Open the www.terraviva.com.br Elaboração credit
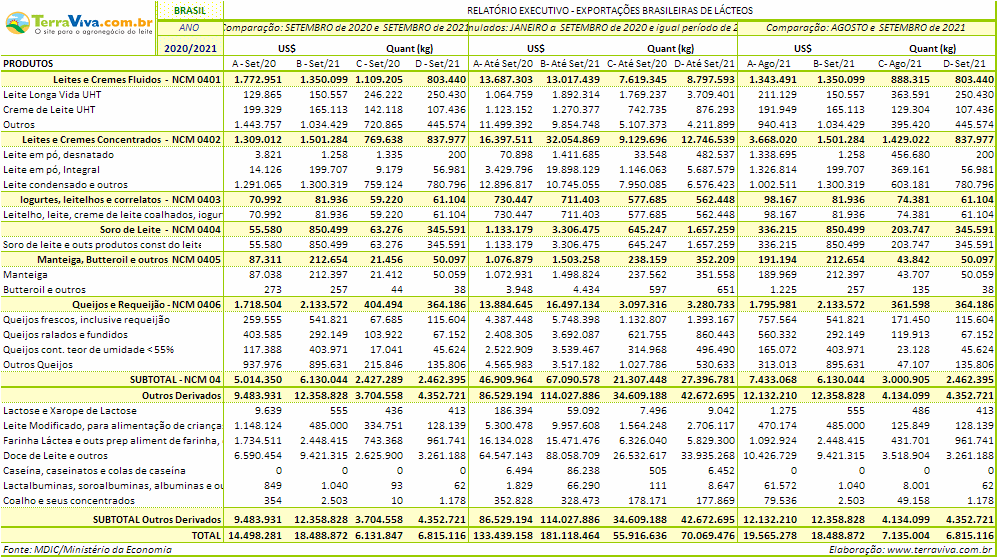Image resolution: width=997 pixels, height=557 pixels. click(x=911, y=550)
